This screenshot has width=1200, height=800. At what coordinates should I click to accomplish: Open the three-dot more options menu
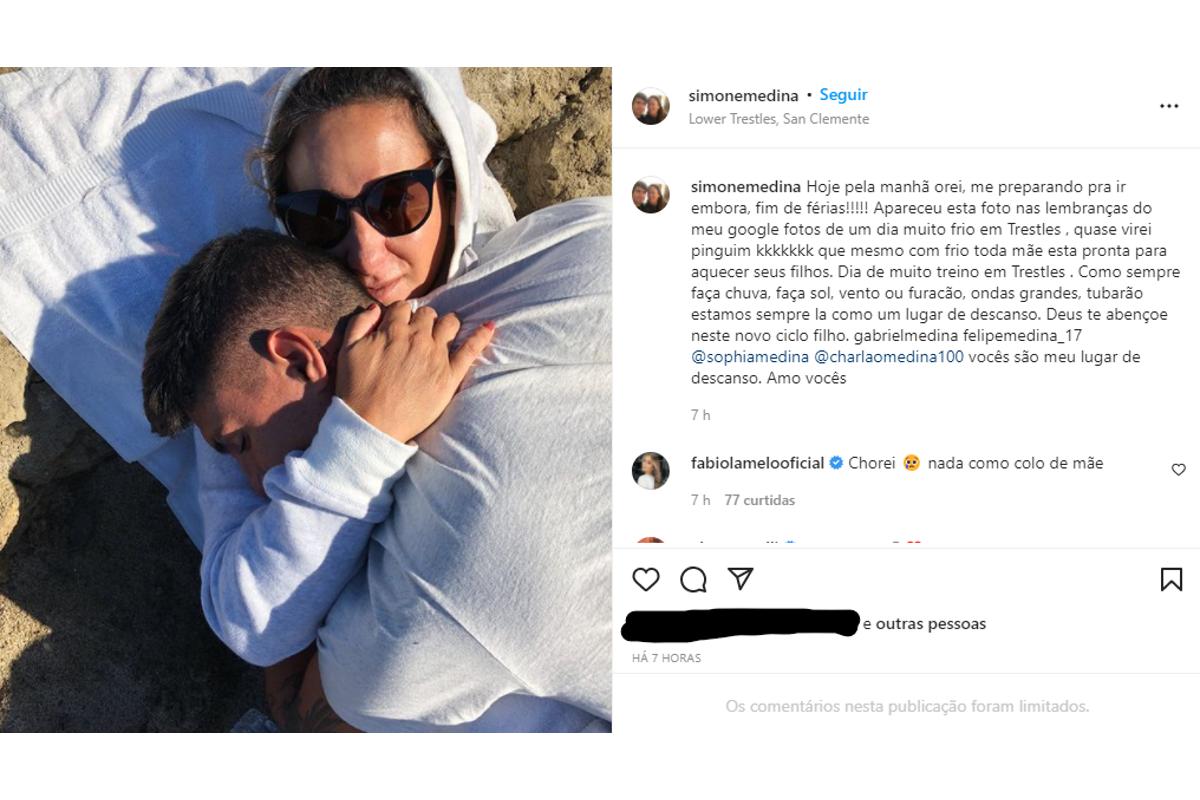point(1169,106)
